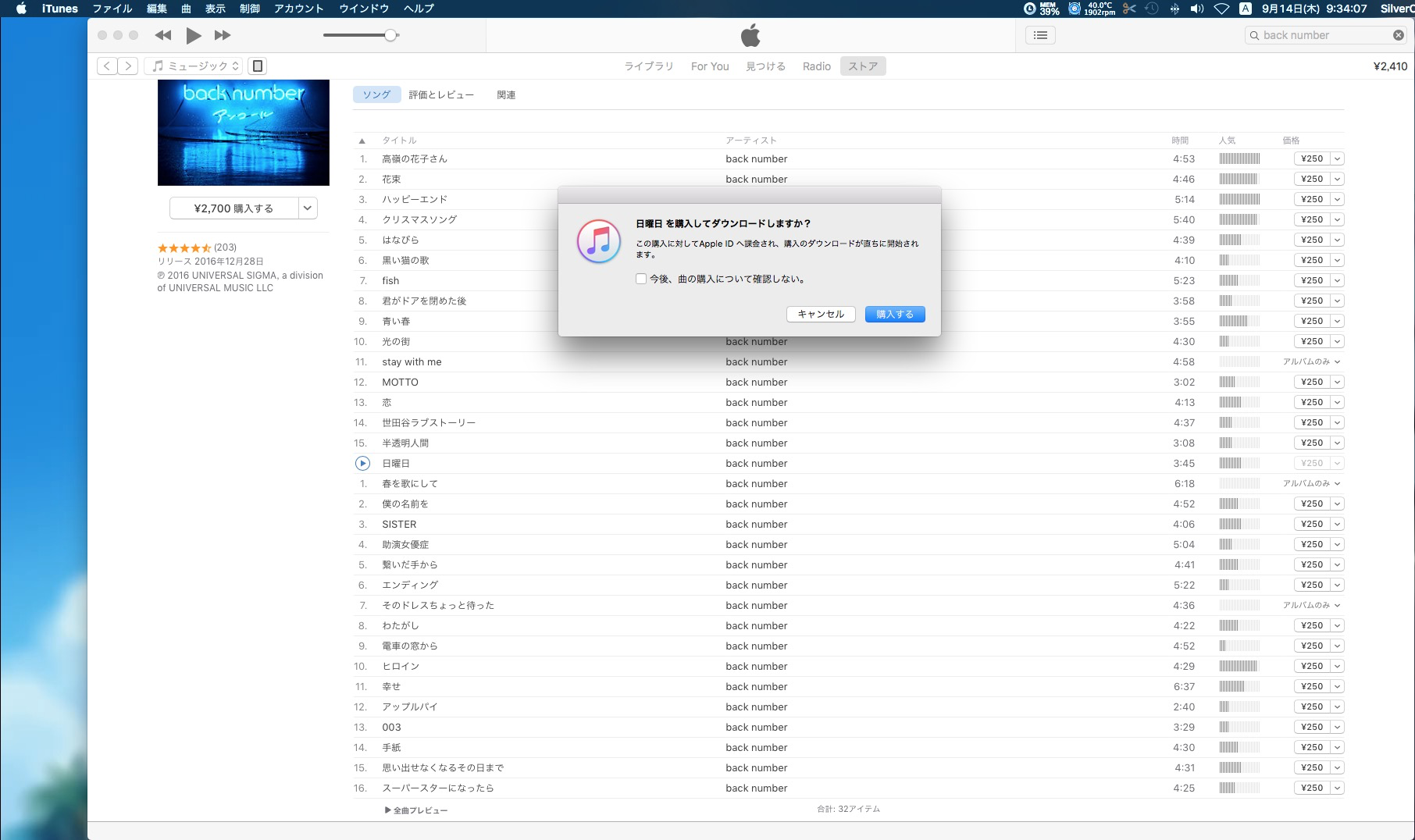
Task: Buy 花束 with its ¥250 button
Action: point(1312,180)
